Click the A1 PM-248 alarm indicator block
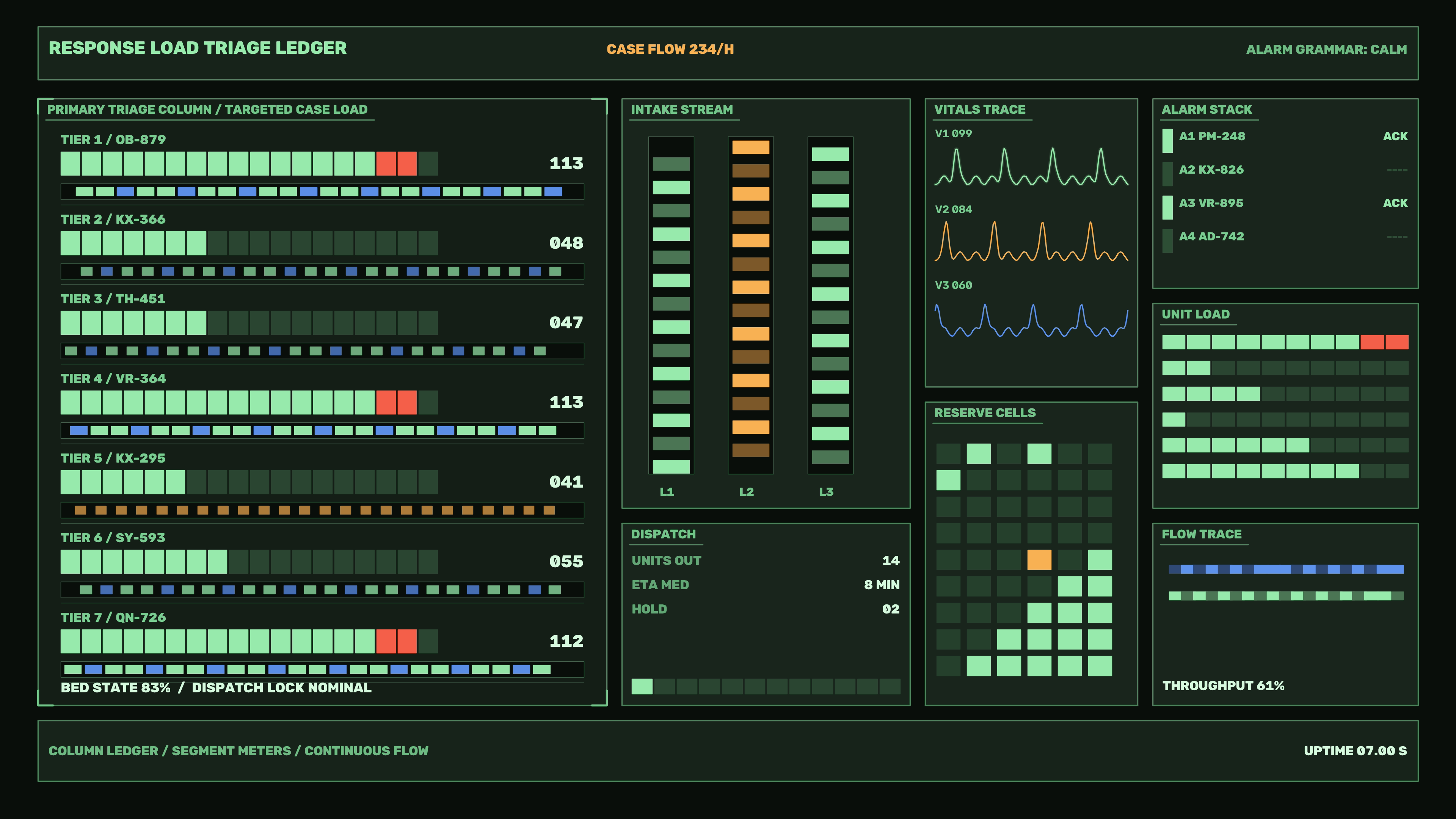The width and height of the screenshot is (1456, 819). point(1167,141)
